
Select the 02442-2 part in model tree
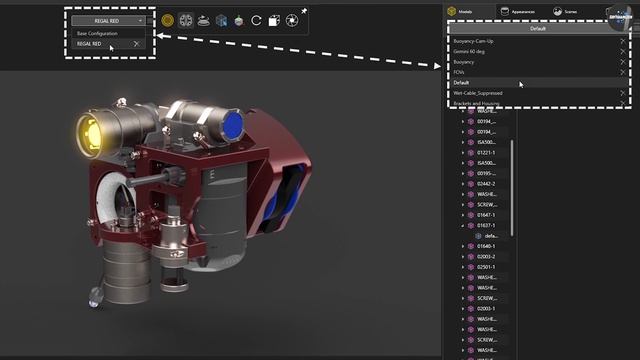486,184
